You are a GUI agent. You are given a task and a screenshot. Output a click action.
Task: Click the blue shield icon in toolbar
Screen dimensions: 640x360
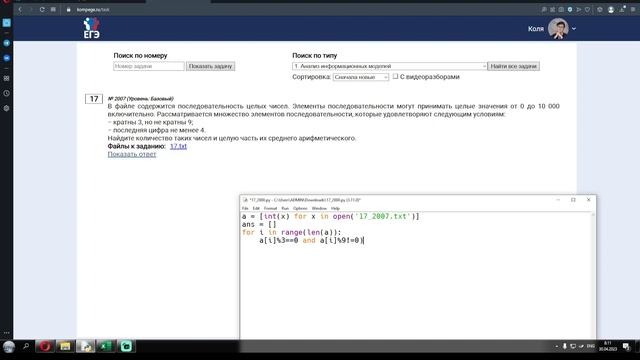coord(570,9)
